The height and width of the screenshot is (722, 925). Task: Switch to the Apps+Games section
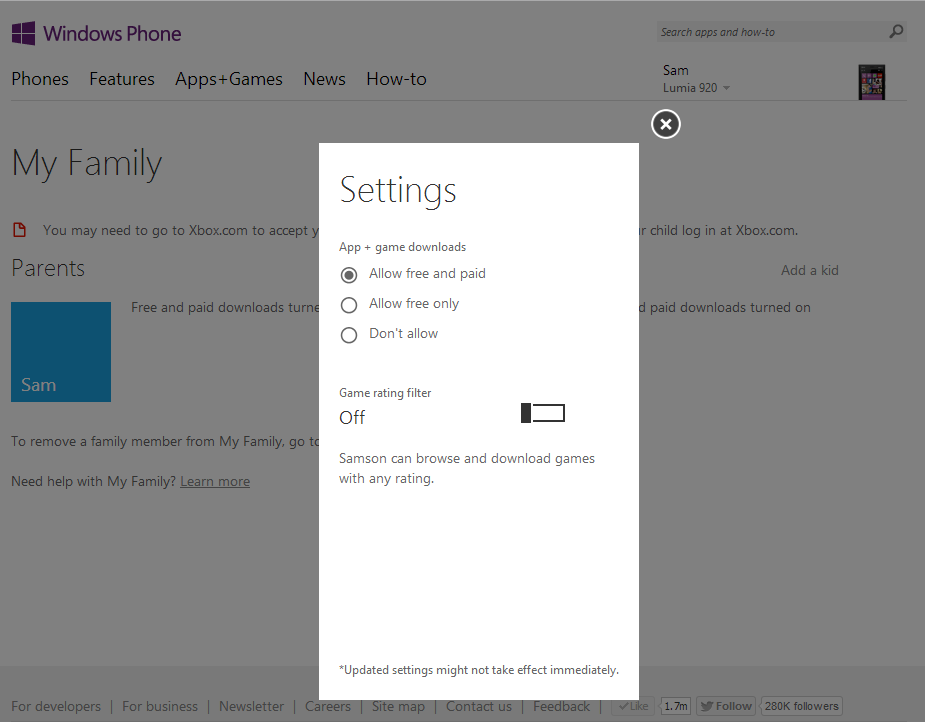tap(228, 79)
